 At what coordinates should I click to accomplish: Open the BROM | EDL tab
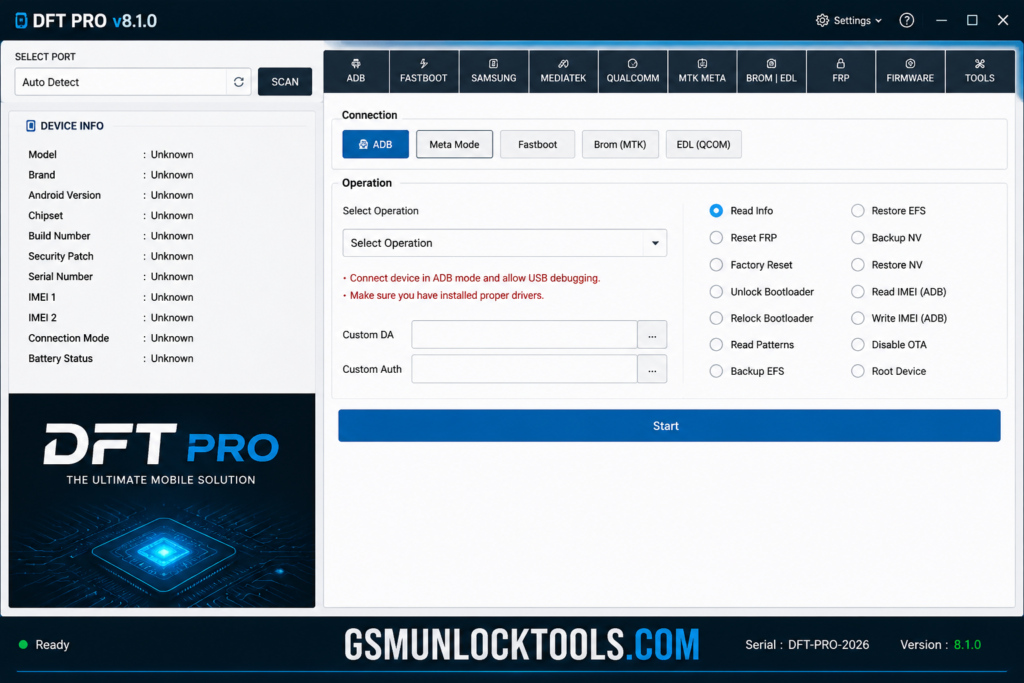771,71
